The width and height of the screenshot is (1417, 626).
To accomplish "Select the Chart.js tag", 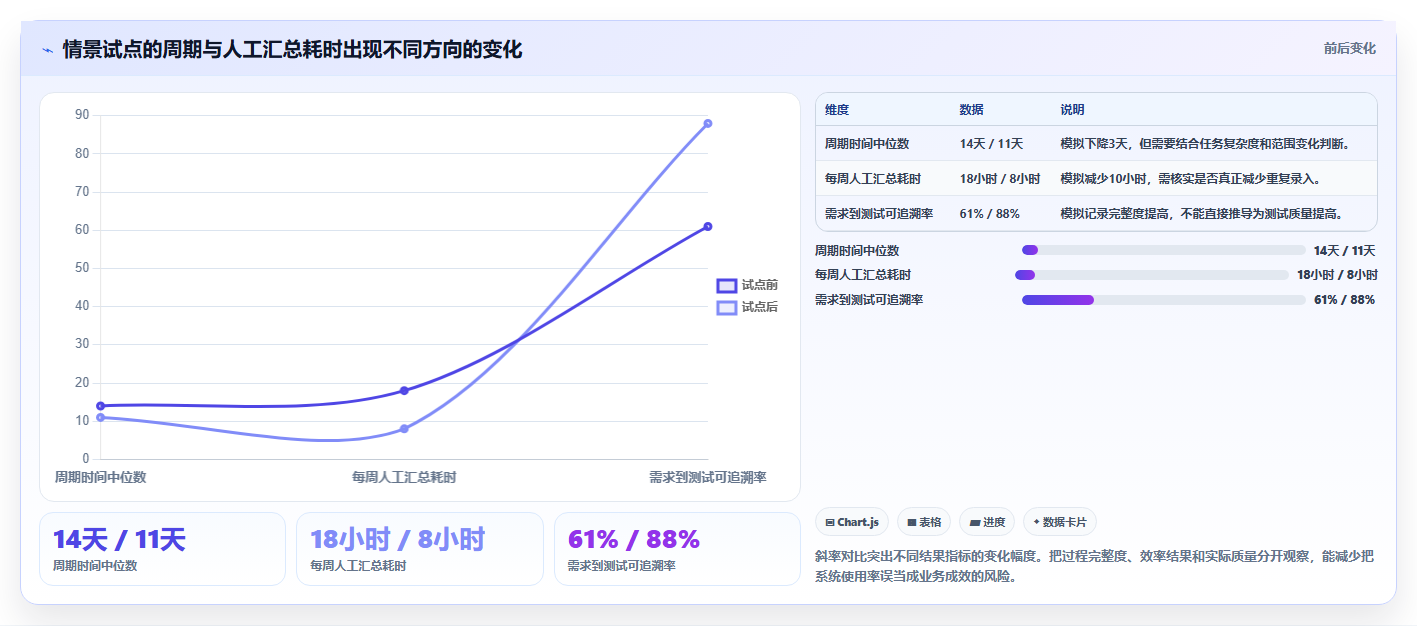I will 852,522.
